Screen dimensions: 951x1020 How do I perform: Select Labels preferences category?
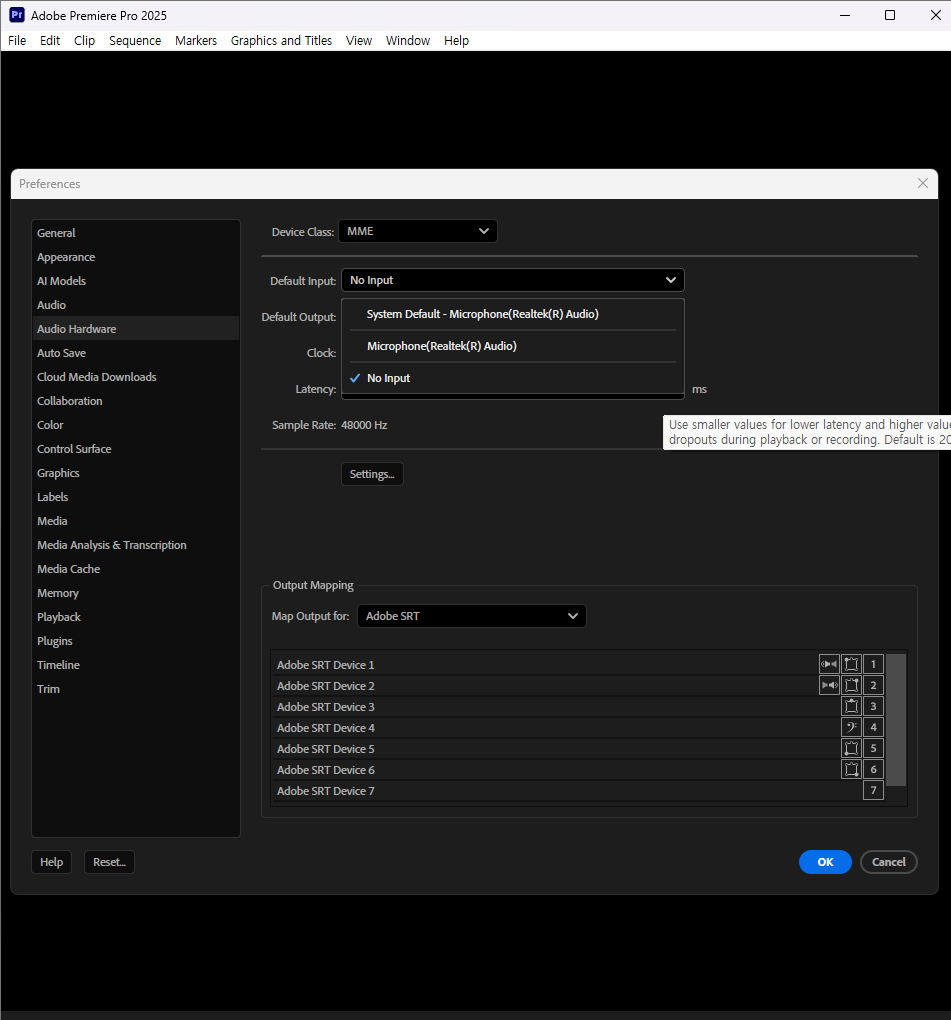click(135, 497)
